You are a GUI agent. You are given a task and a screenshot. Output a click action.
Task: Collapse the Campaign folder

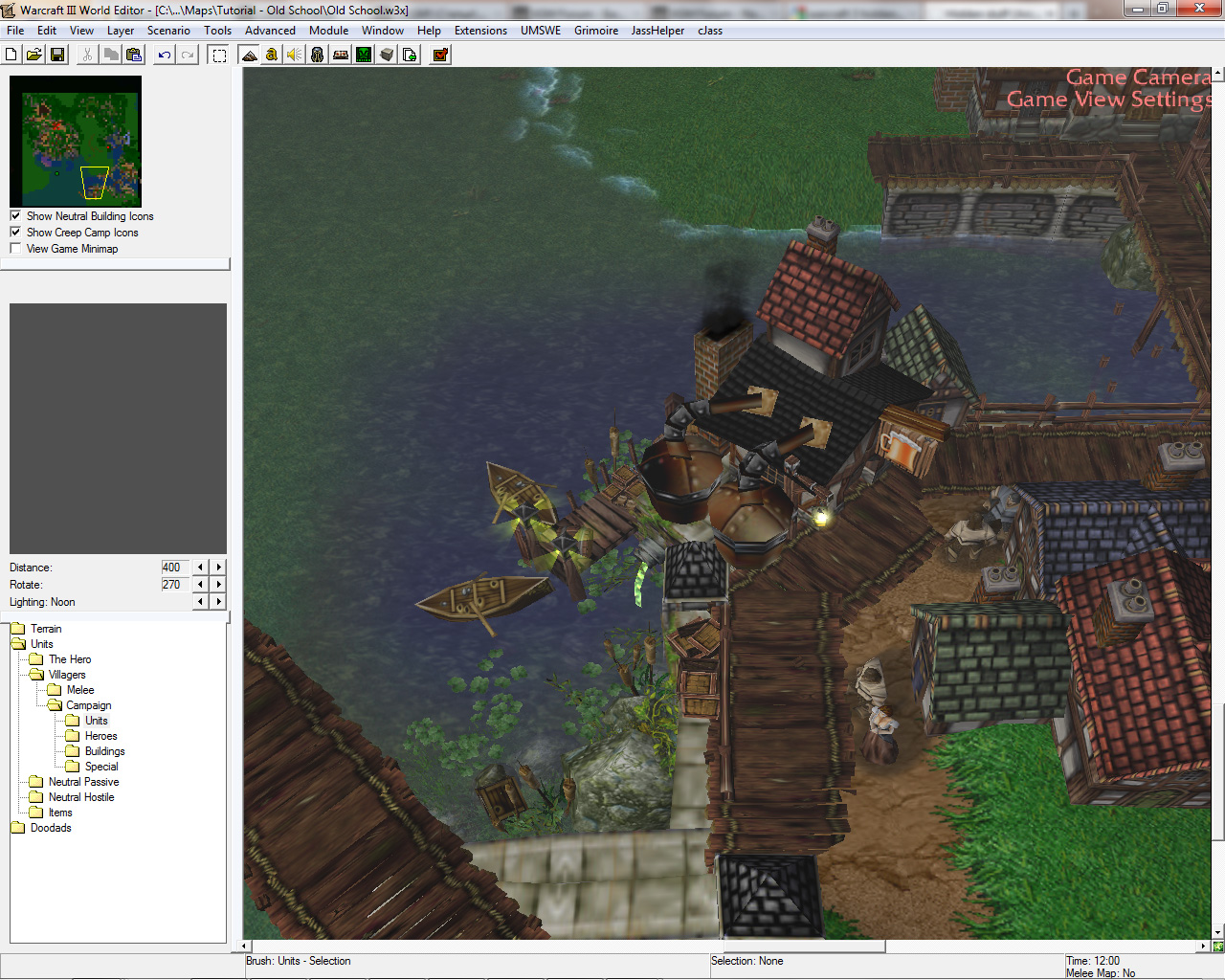[88, 705]
